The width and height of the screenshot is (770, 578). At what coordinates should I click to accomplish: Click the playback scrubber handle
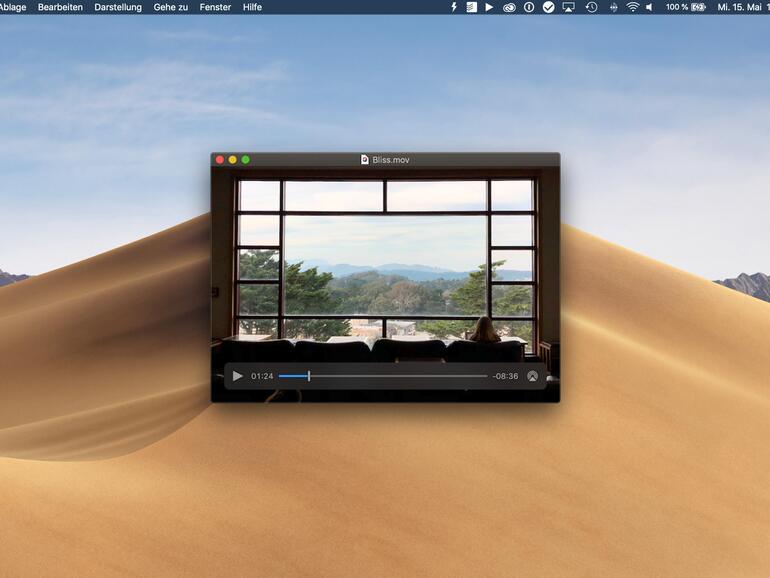point(309,376)
